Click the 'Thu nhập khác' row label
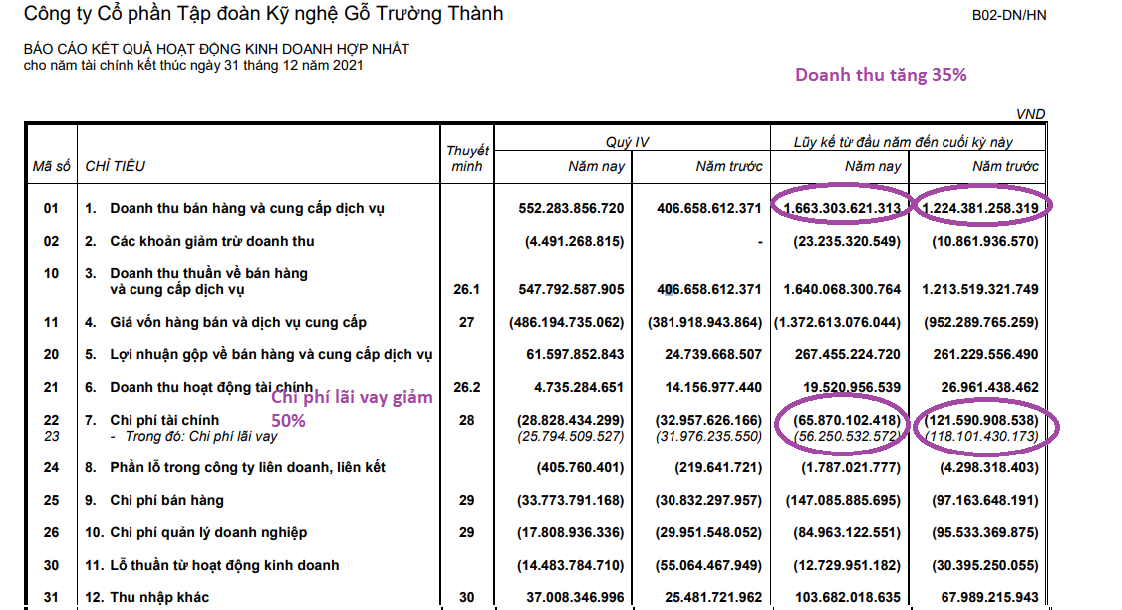Image resolution: width=1122 pixels, height=610 pixels. (161, 597)
